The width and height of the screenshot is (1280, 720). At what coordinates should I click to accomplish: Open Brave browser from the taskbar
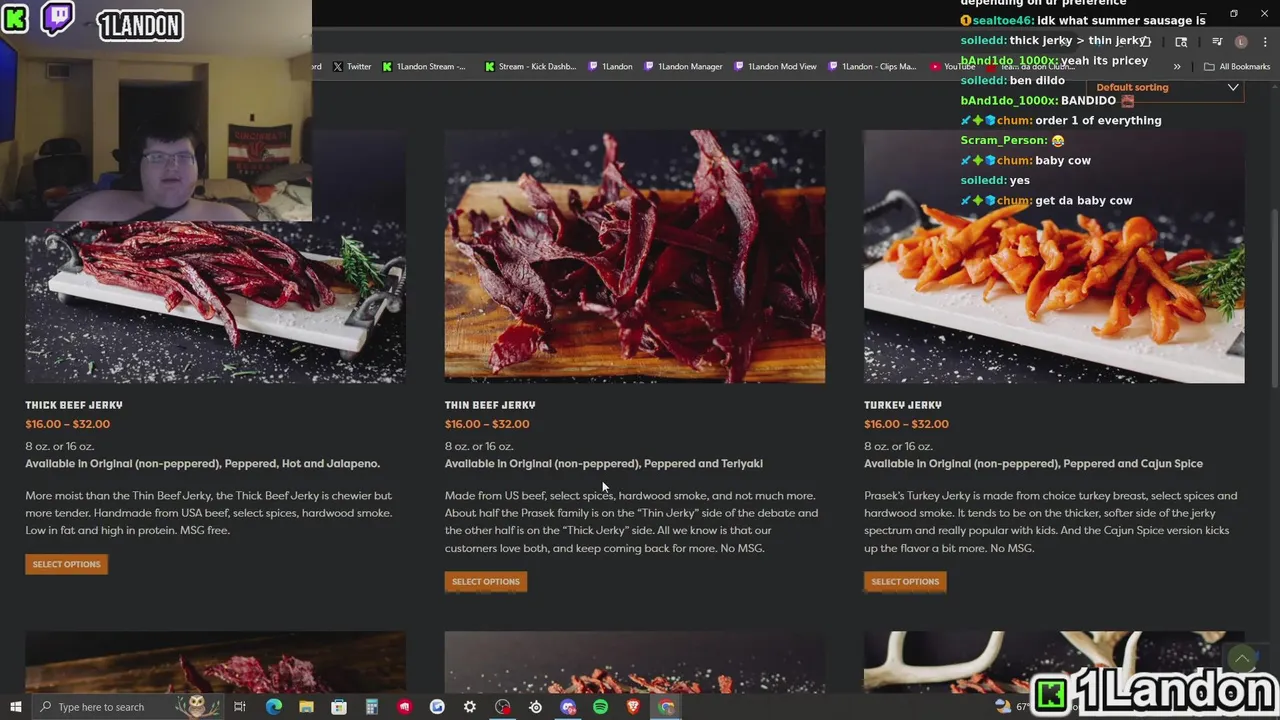pos(633,707)
